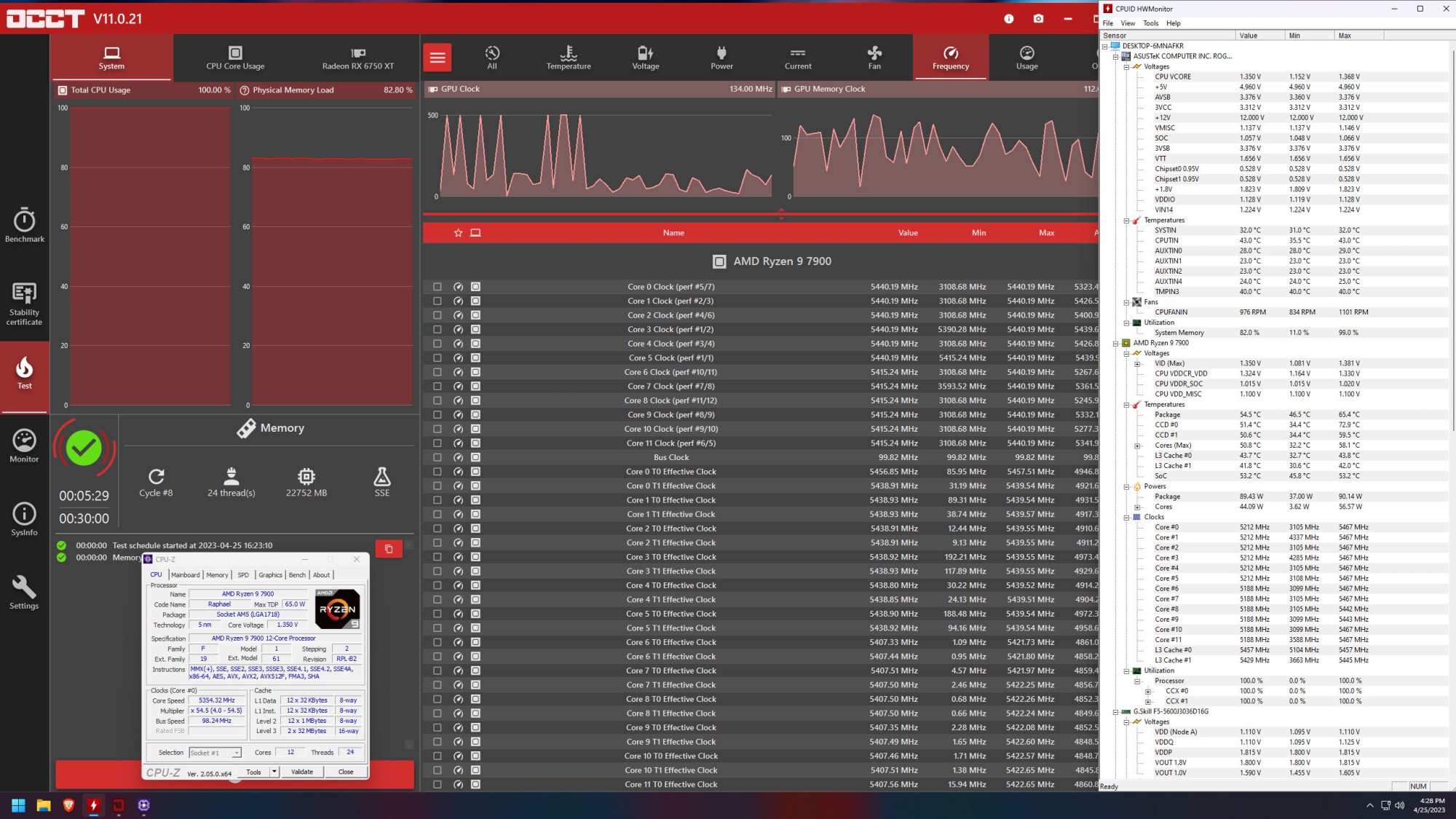Screen dimensions: 1456x819
Task: Switch to the Radeon RX 6750 XT tab
Action: pyautogui.click(x=357, y=58)
